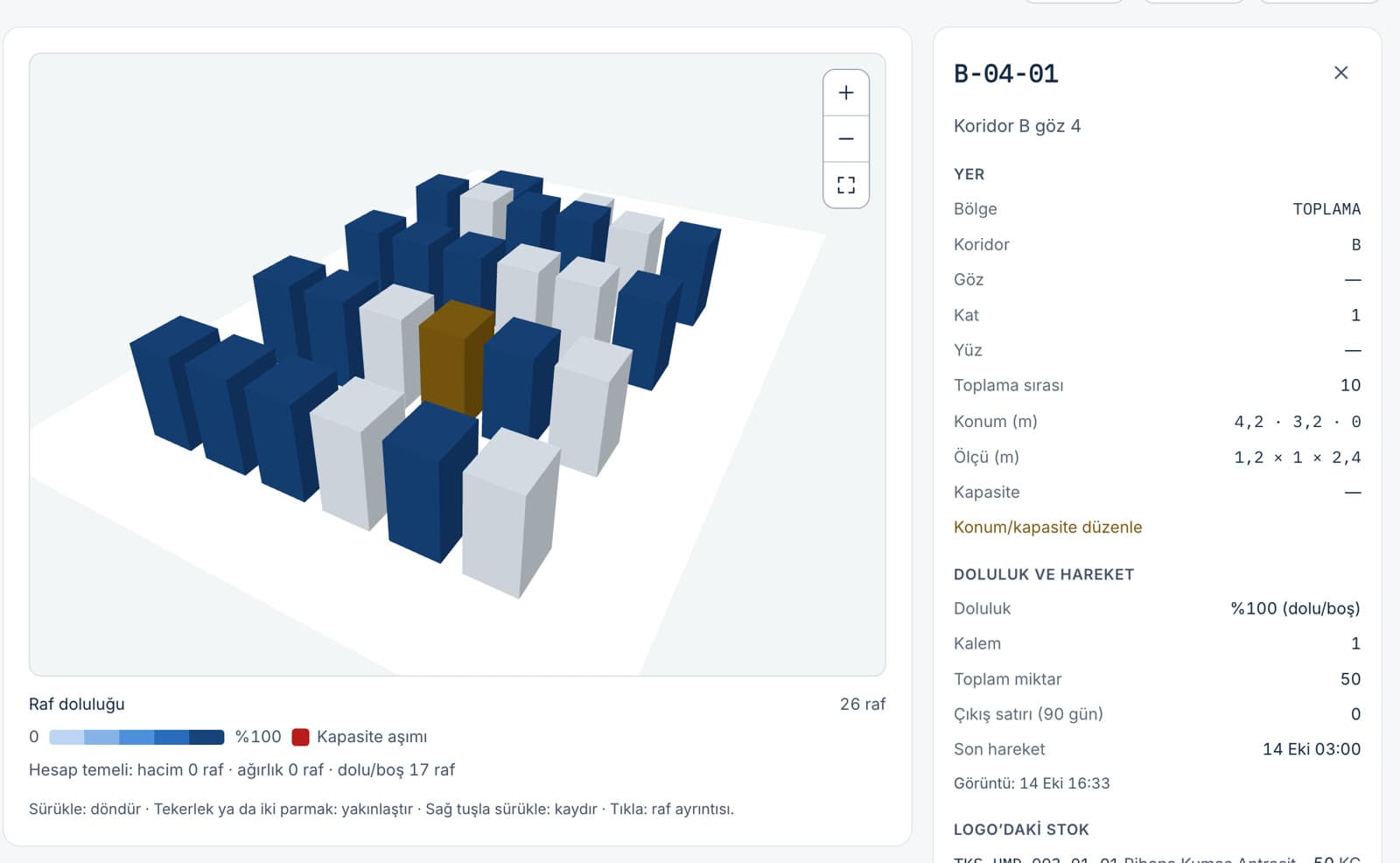
Task: Click the red Kapasite aşımı swatch
Action: click(300, 737)
